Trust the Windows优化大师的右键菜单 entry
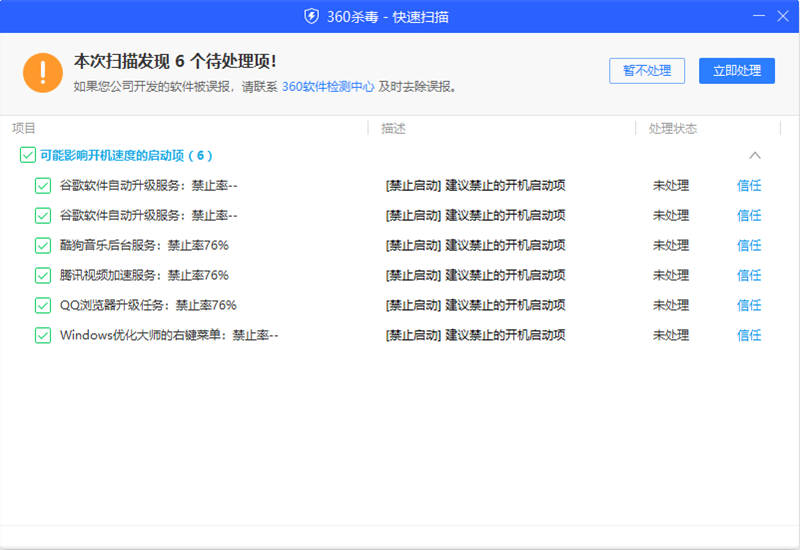The width and height of the screenshot is (800, 550). click(x=749, y=335)
